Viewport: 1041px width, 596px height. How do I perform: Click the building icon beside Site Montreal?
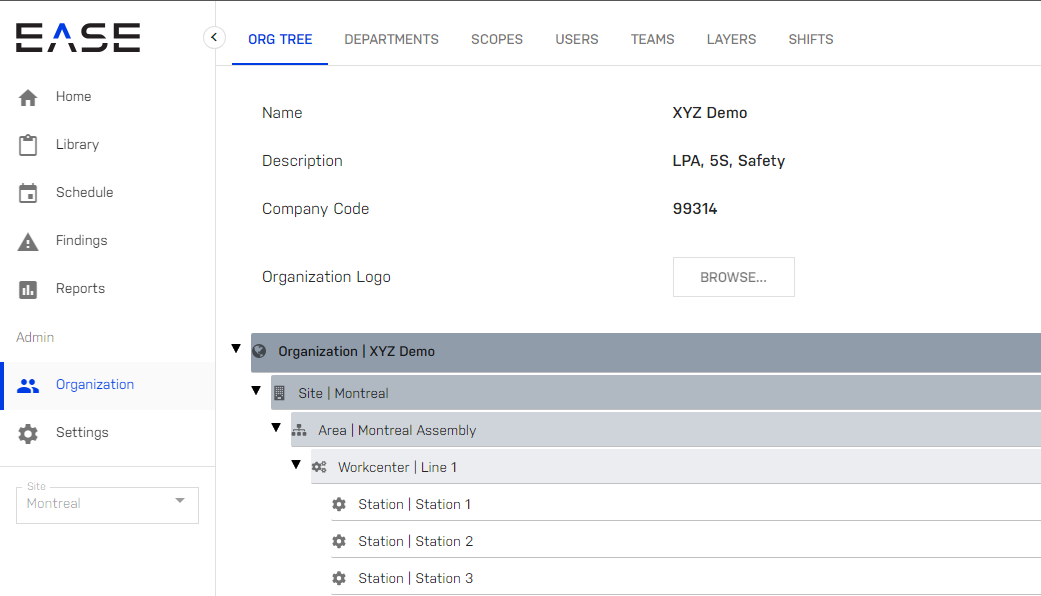coord(280,393)
